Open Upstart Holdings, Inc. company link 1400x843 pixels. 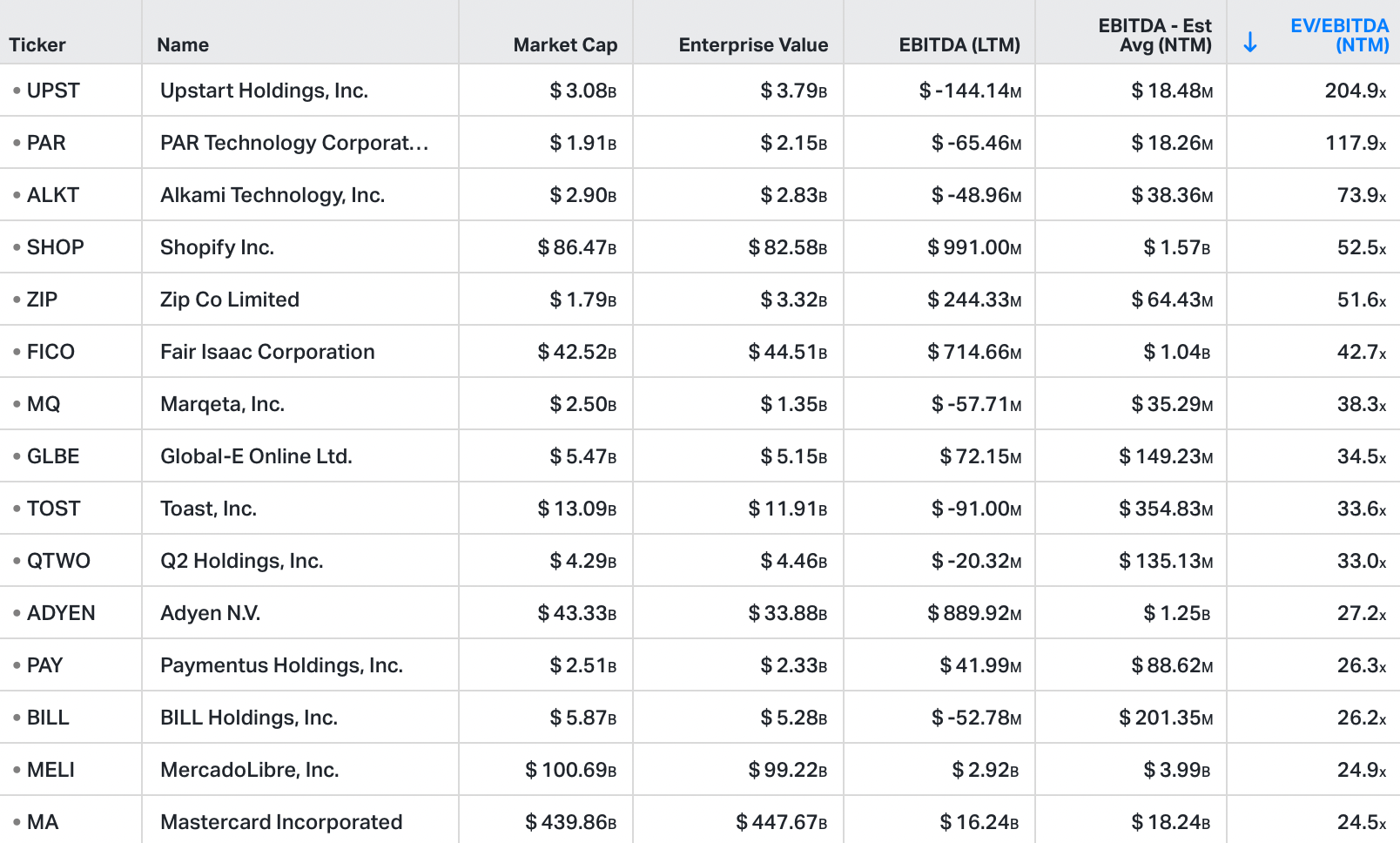(x=264, y=91)
